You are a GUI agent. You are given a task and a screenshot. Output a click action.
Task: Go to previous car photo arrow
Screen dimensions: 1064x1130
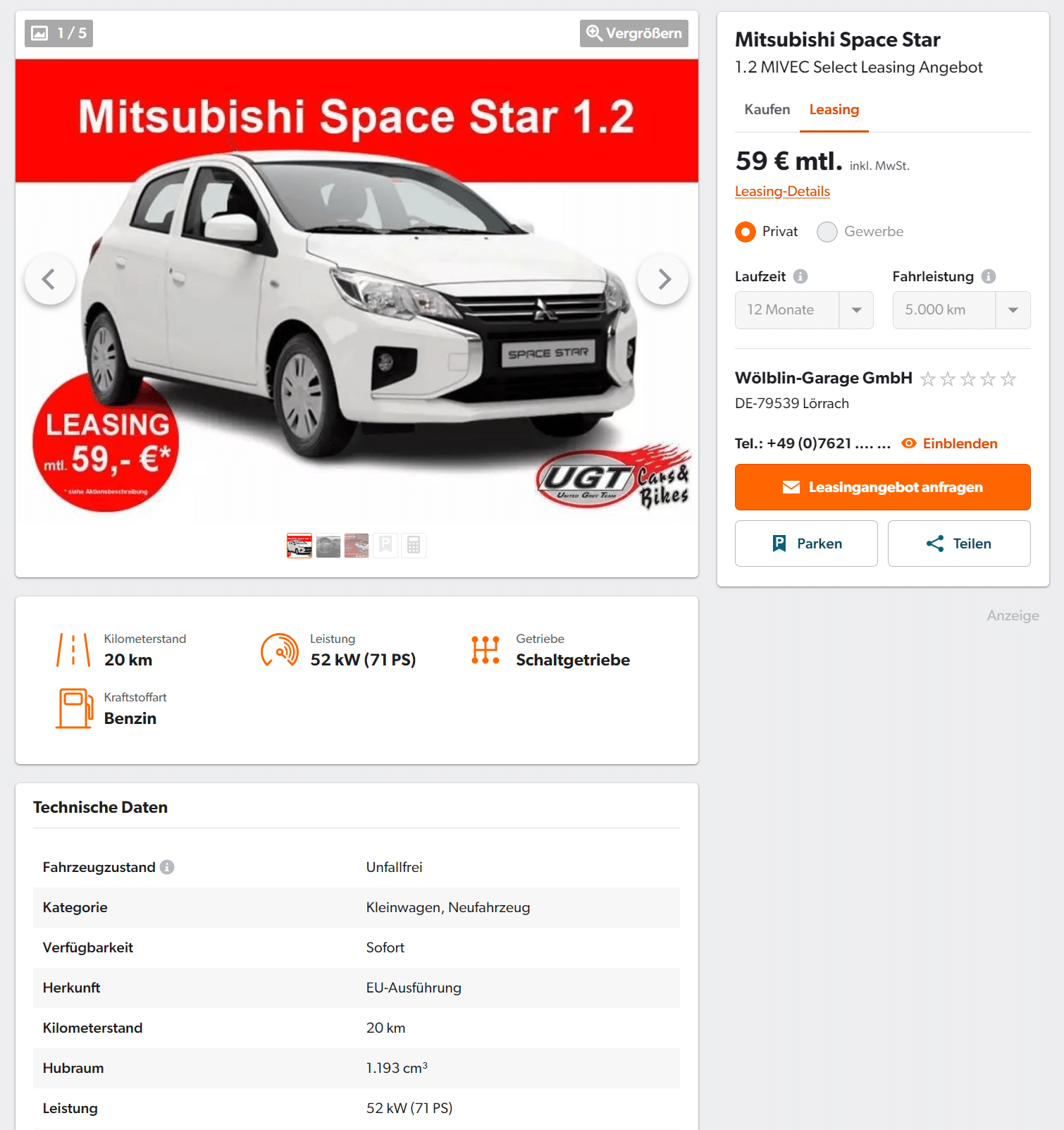[50, 279]
